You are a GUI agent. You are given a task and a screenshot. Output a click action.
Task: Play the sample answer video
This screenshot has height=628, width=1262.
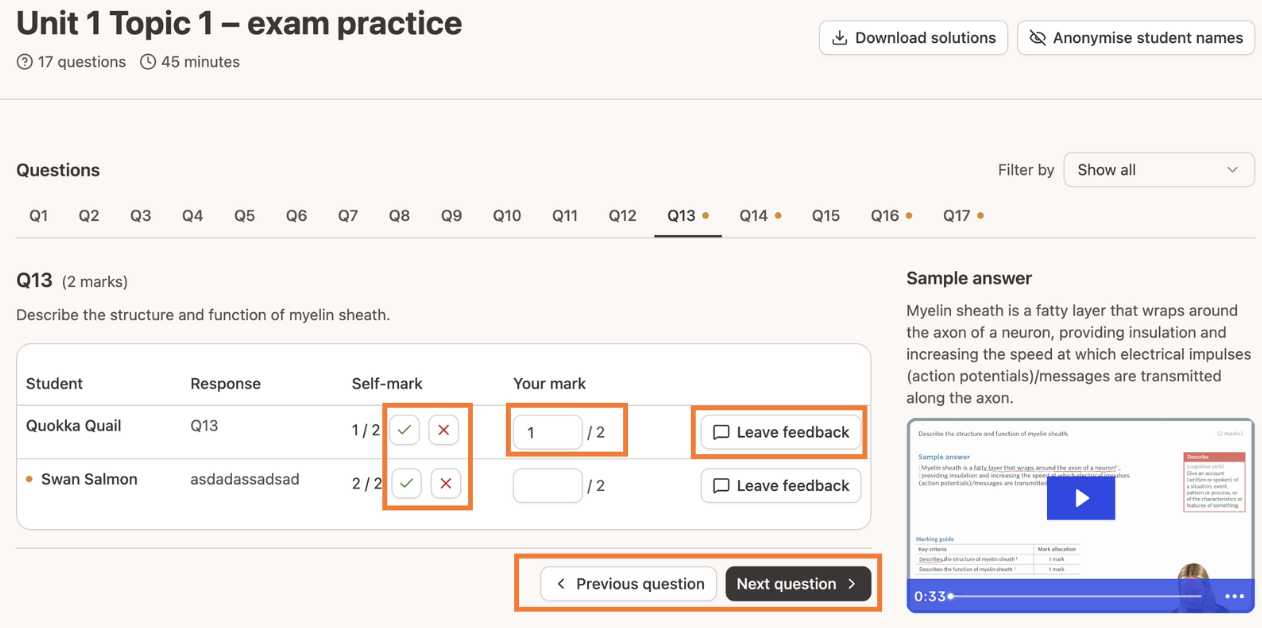pyautogui.click(x=1080, y=498)
